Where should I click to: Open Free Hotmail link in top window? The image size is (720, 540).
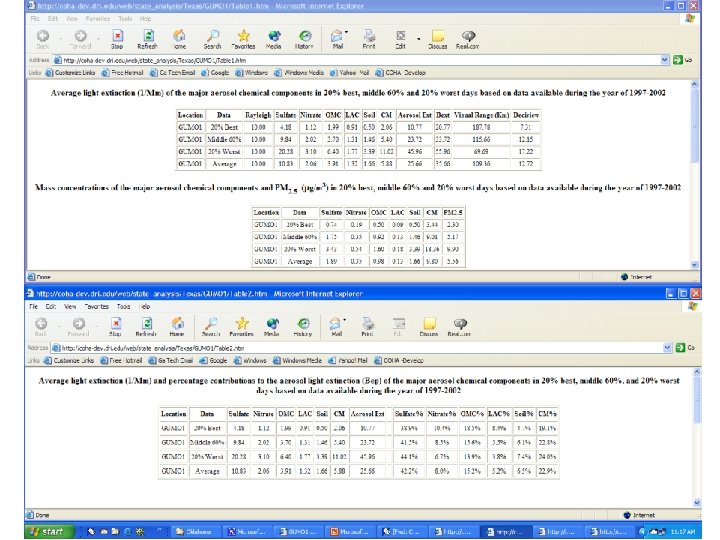(x=123, y=73)
